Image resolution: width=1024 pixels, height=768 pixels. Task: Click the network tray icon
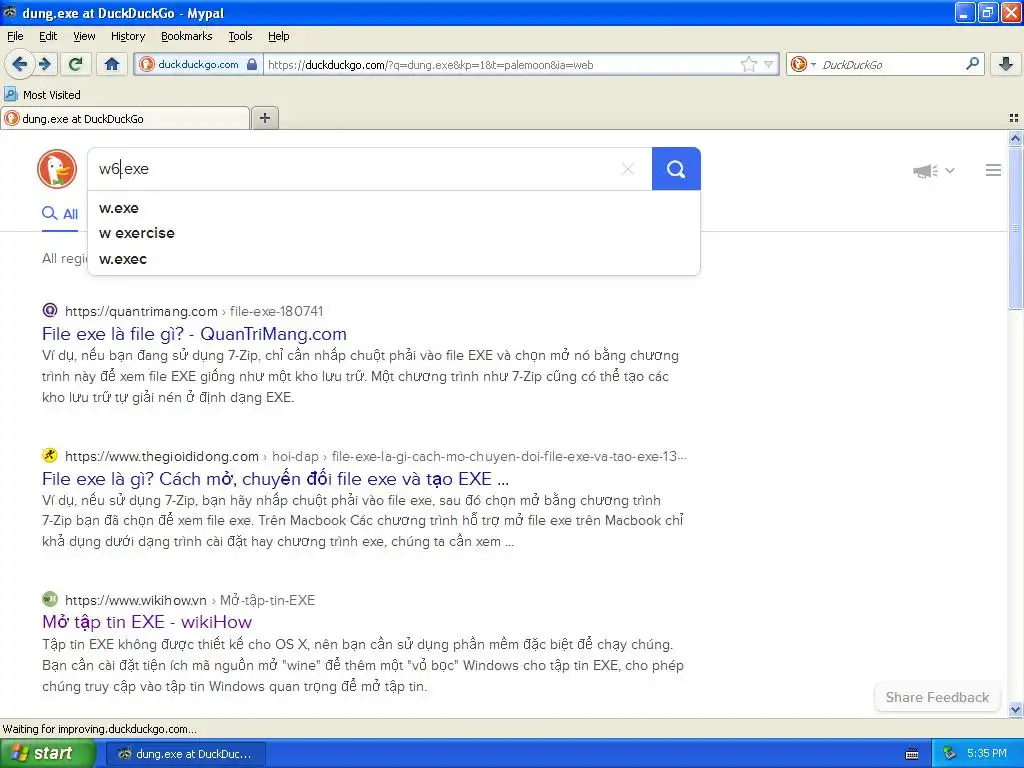[950, 754]
